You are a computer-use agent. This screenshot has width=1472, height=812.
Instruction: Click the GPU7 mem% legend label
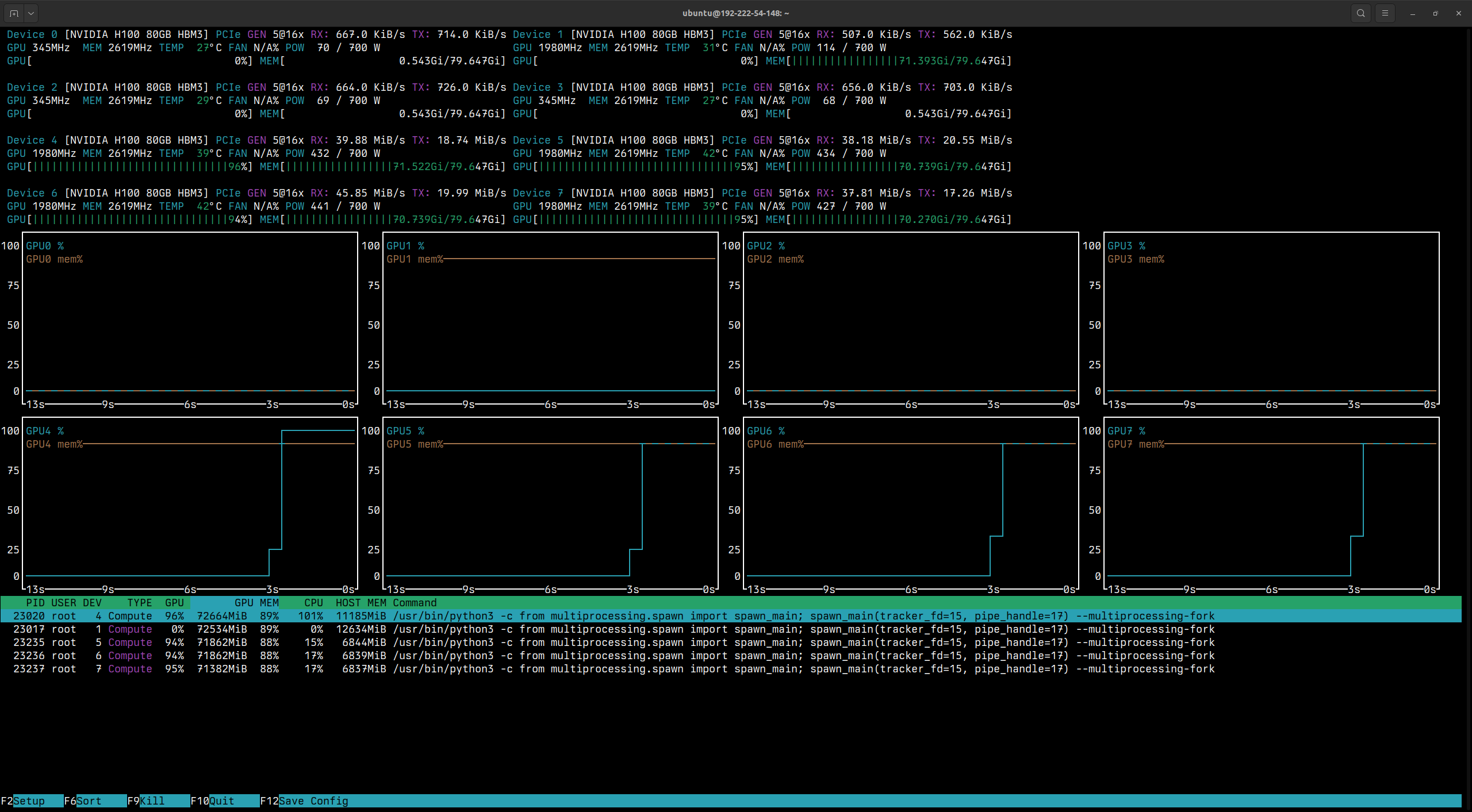click(1136, 444)
